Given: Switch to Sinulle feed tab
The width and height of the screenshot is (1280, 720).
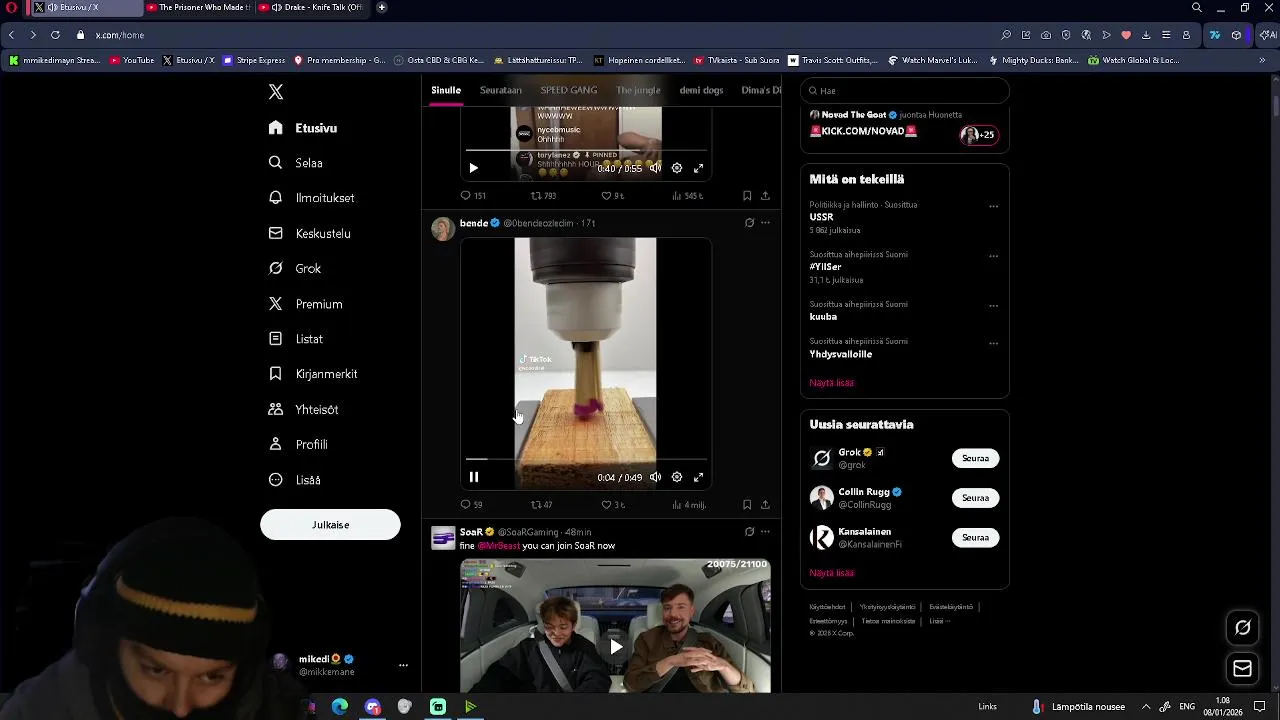Looking at the screenshot, I should point(446,90).
